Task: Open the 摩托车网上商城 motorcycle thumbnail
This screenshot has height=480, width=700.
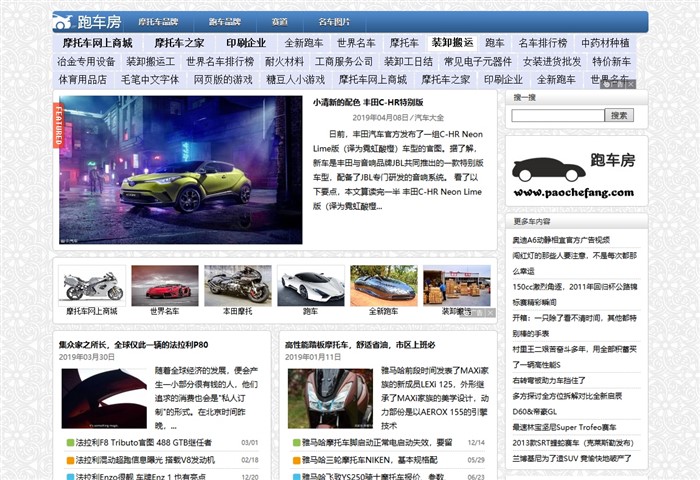Action: [x=92, y=286]
